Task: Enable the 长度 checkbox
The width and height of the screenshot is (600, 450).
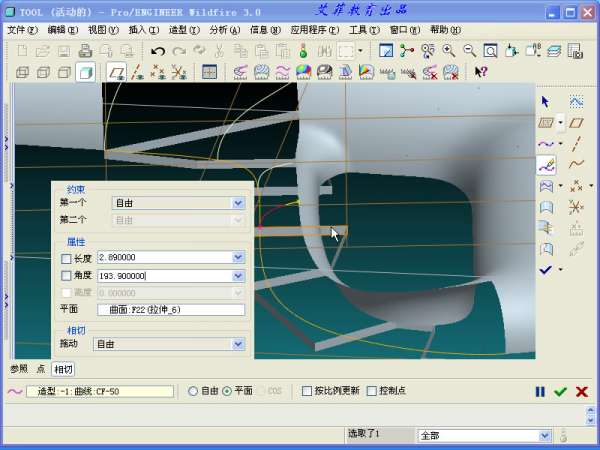Action: pos(66,259)
